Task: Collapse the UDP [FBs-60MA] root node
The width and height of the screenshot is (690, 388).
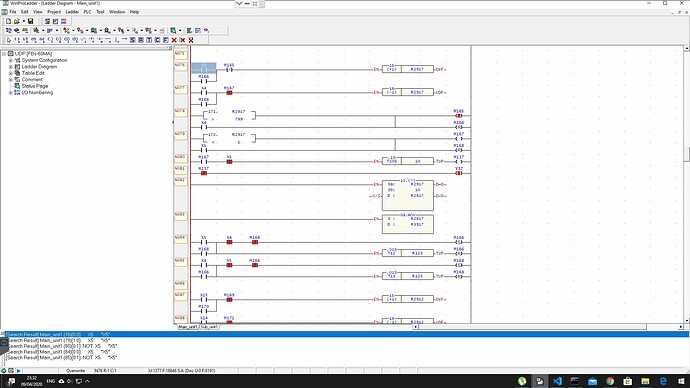Action: tap(4, 54)
